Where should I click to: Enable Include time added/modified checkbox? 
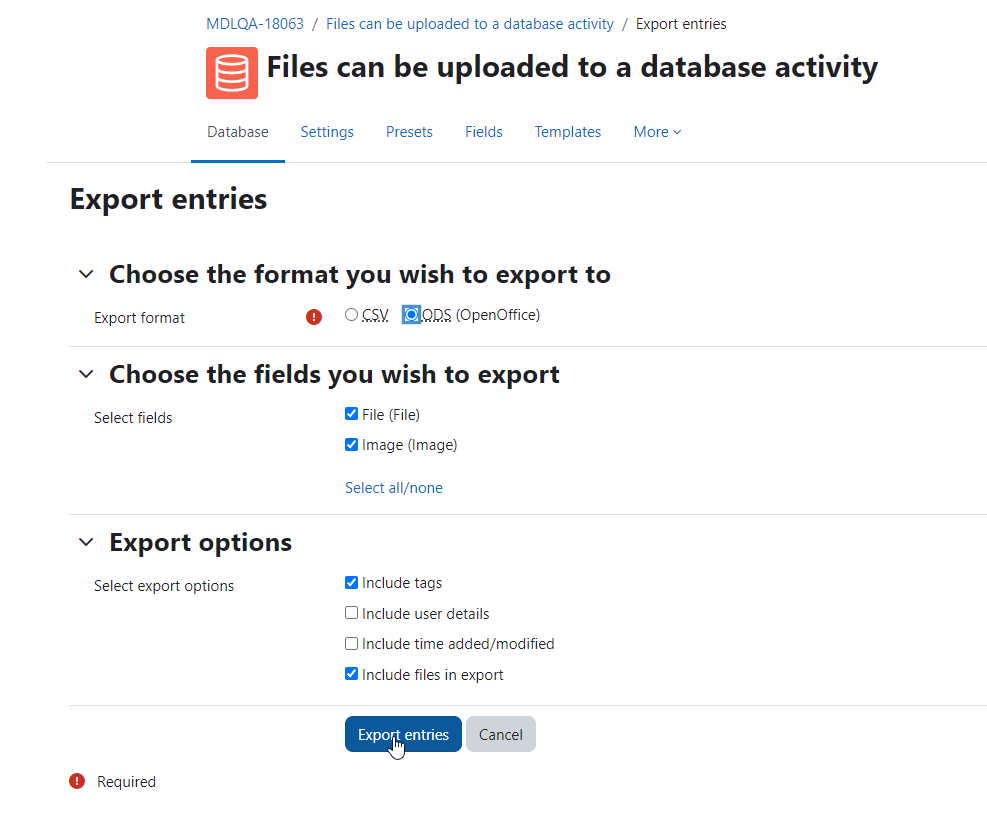click(351, 644)
